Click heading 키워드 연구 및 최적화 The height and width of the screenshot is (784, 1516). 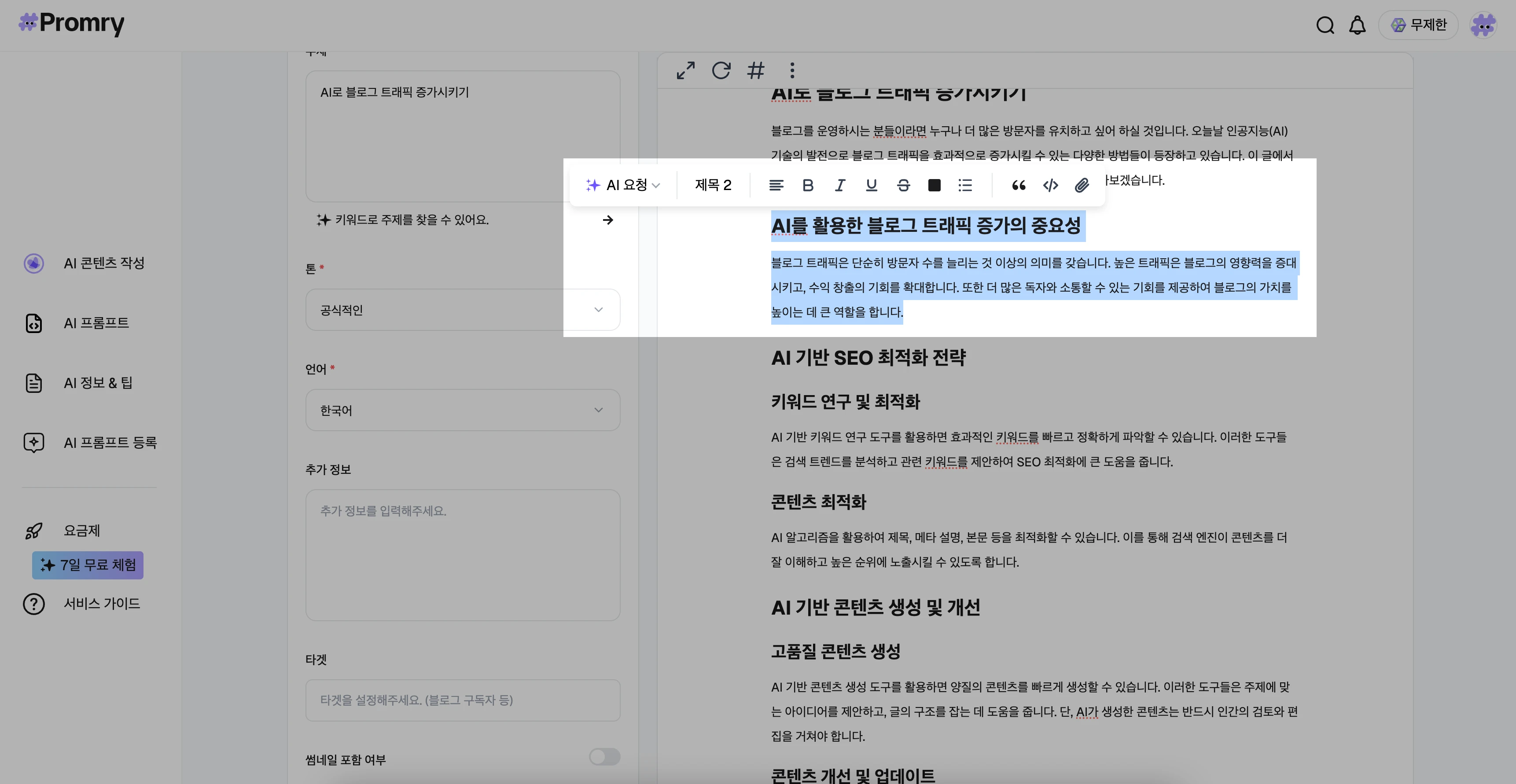845,402
